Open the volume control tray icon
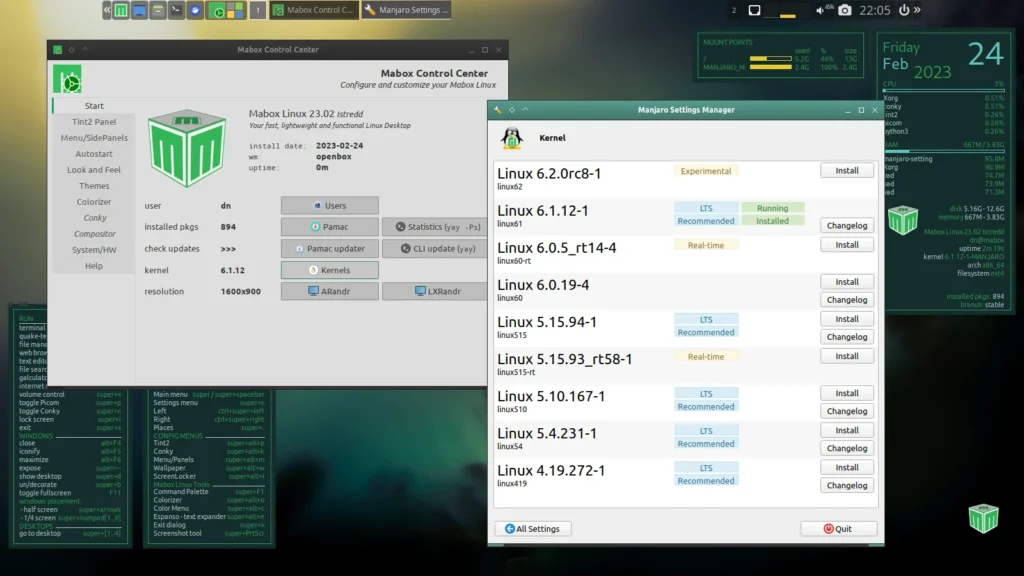Image resolution: width=1024 pixels, height=576 pixels. [x=822, y=10]
